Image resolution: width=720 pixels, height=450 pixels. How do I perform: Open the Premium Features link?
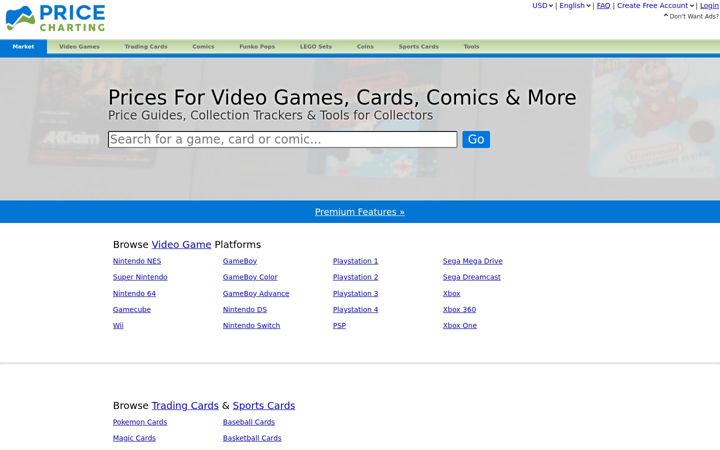coord(360,212)
